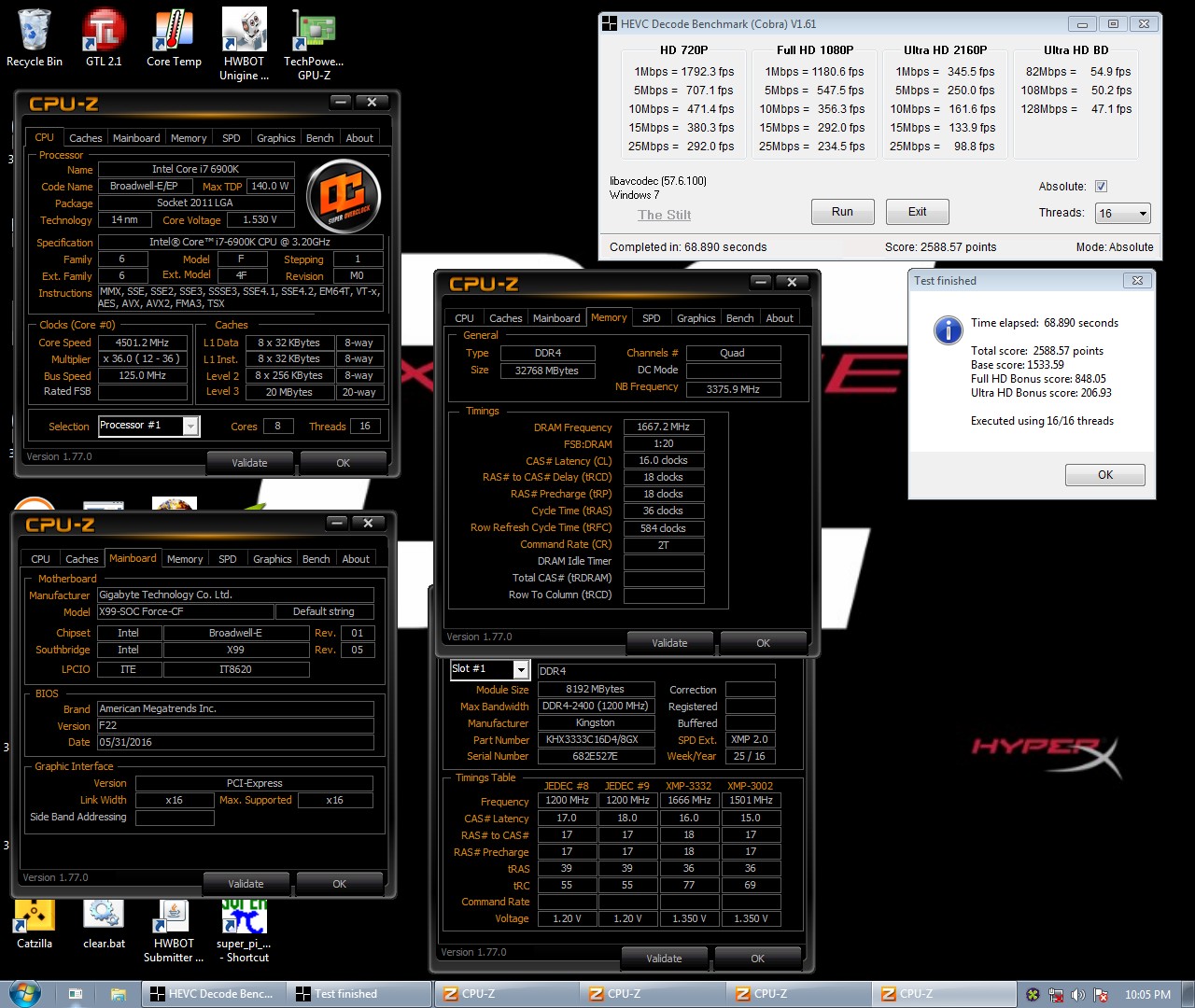The width and height of the screenshot is (1195, 1008).
Task: Open Graphics tab in Mainboard CPU-Z window
Action: (x=273, y=559)
